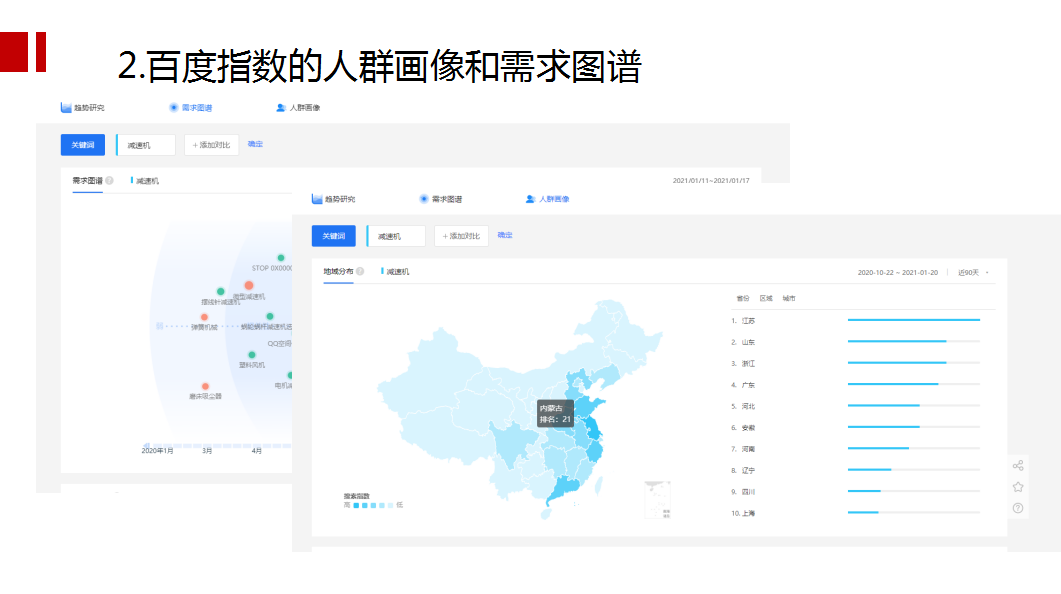The image size is (1061, 594).
Task: Click the 微型减速机 red node
Action: point(249,285)
